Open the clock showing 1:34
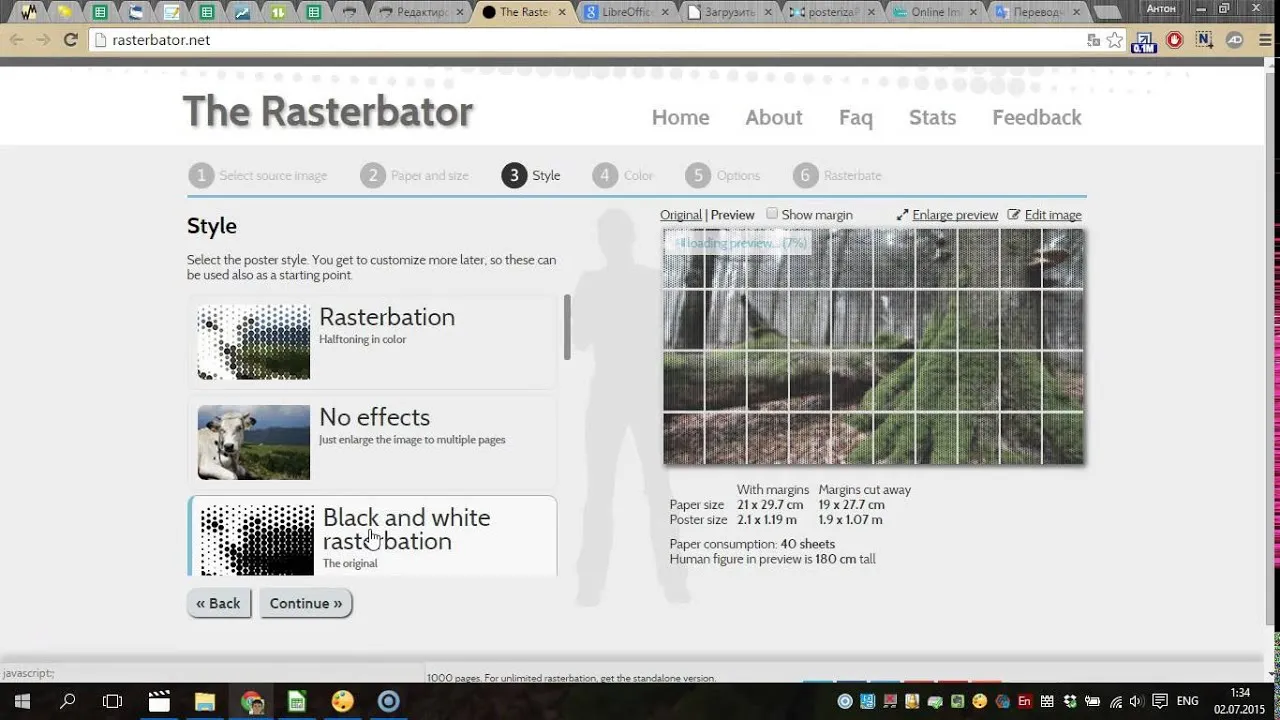Image resolution: width=1280 pixels, height=720 pixels. (1240, 700)
